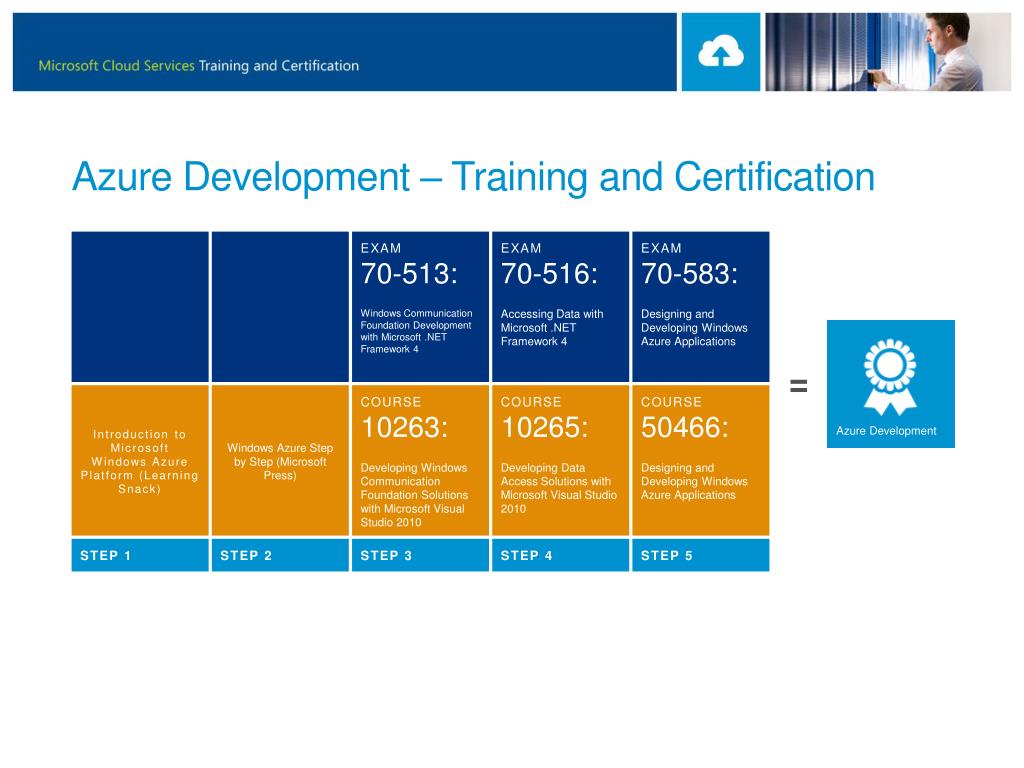Click the slide title 'Azure Development – Training and Certification'
This screenshot has height=768, width=1024.
click(x=473, y=177)
